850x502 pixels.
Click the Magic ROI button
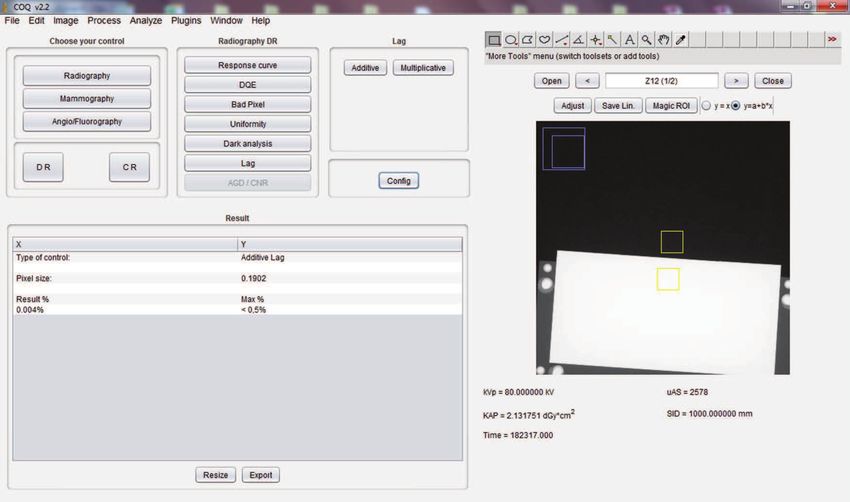tap(671, 106)
